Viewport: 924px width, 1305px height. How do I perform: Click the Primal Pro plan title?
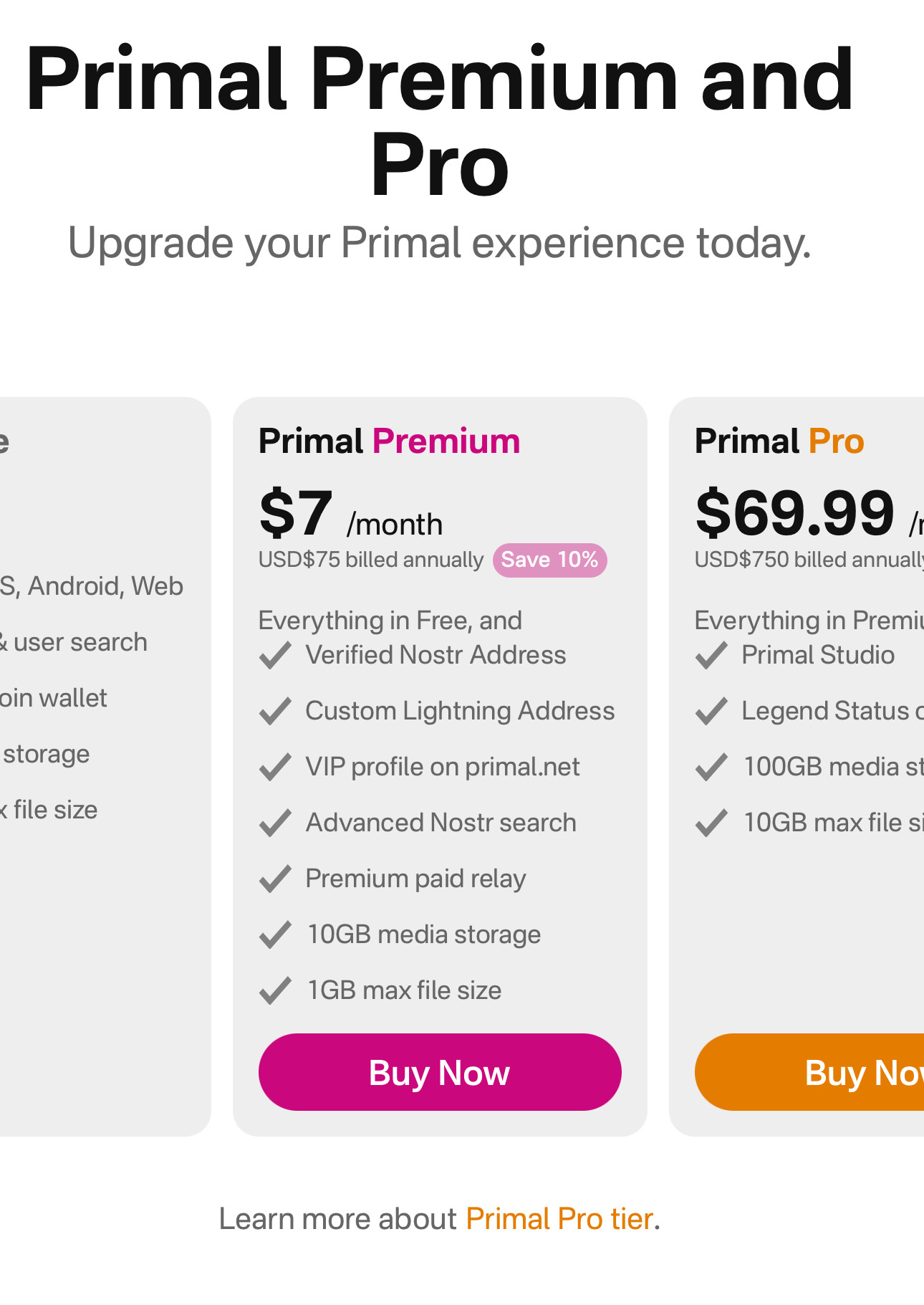coord(779,441)
